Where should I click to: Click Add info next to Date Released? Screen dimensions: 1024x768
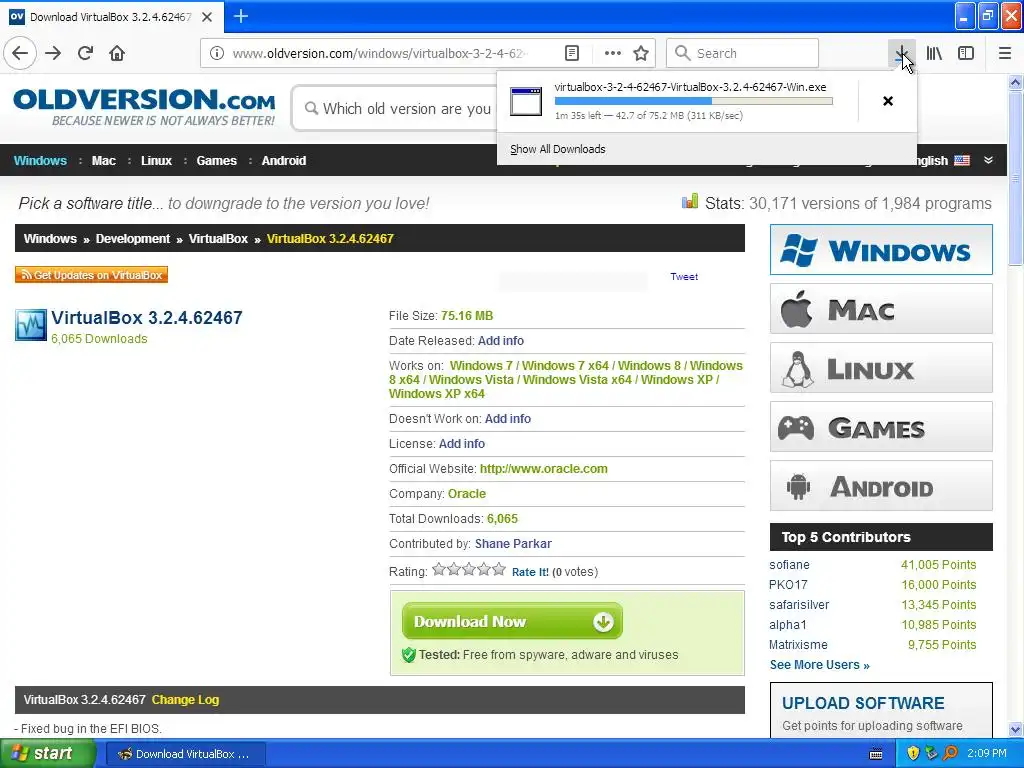click(x=501, y=340)
